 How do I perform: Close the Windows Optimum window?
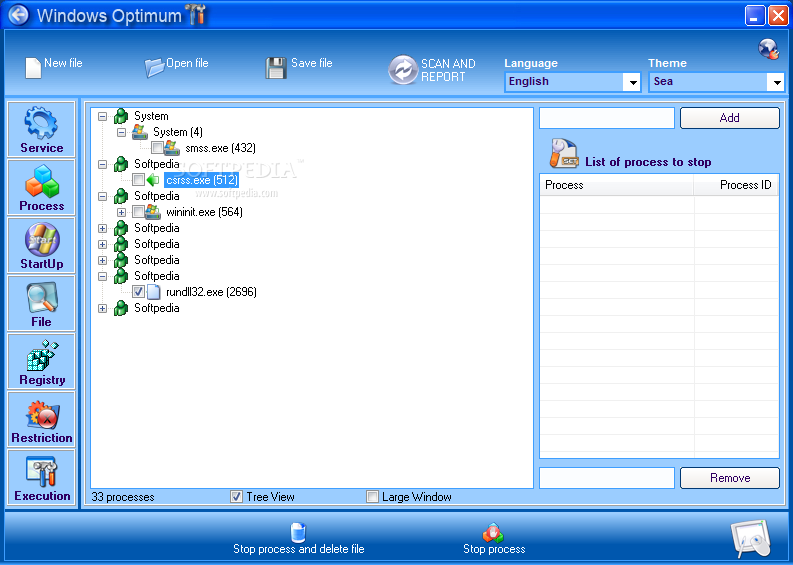click(777, 15)
